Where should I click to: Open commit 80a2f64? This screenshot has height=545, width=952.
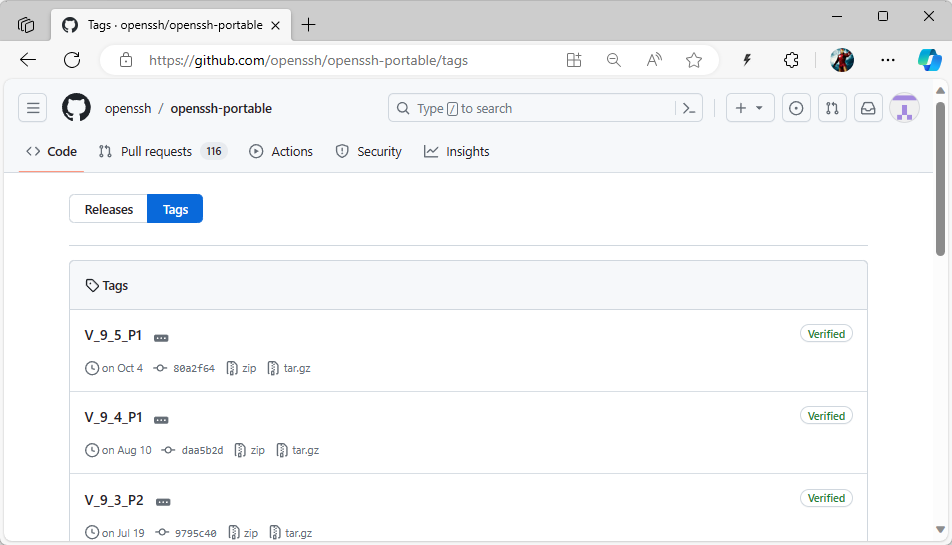tap(193, 368)
